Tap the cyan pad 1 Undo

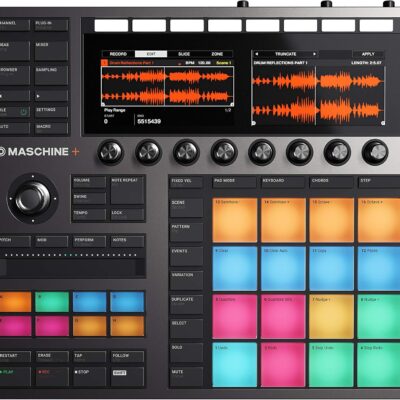[235, 365]
